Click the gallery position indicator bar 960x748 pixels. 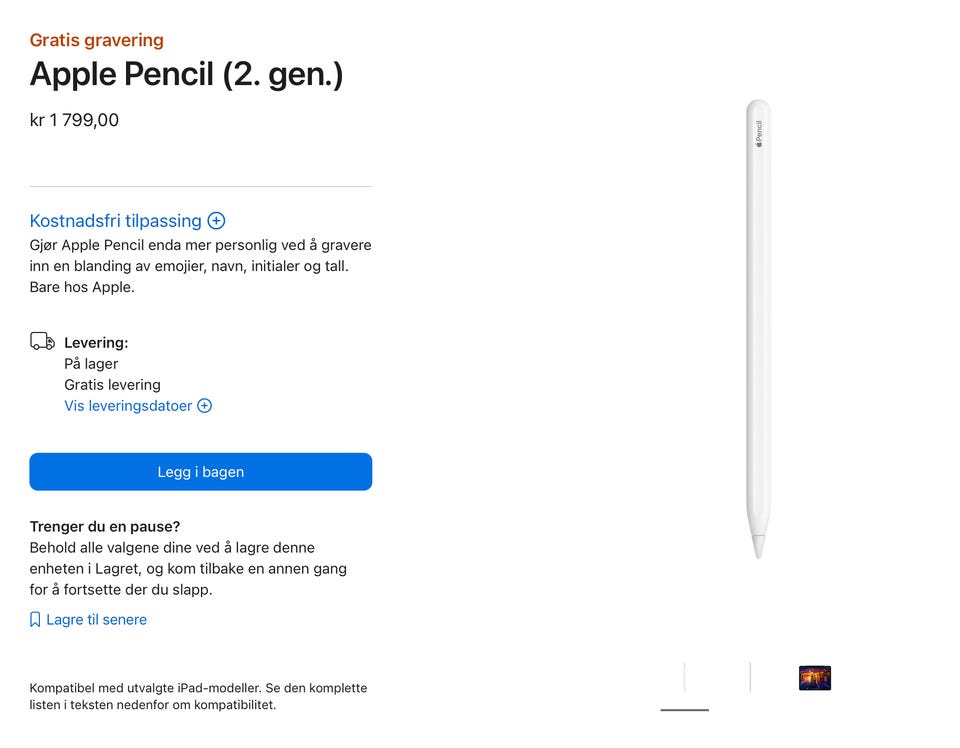(685, 710)
